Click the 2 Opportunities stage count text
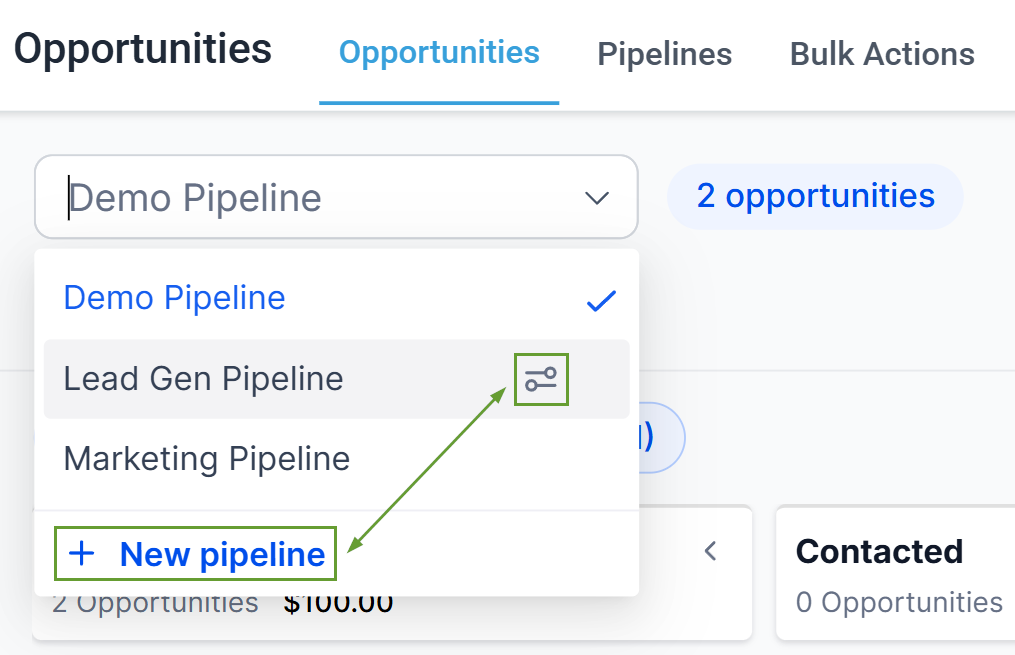 [155, 604]
